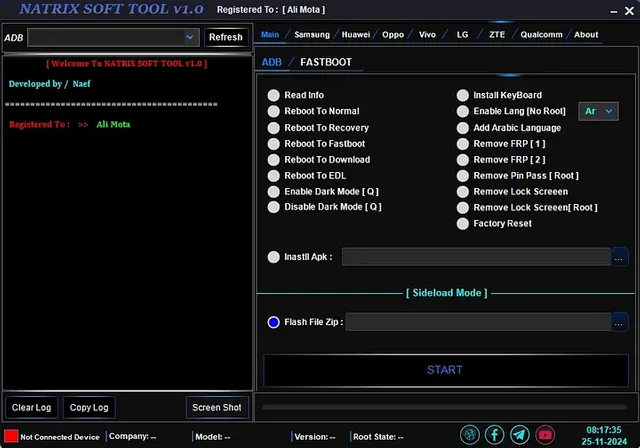Open the Ar language dropdown
Screen dimensions: 640x448
598,111
